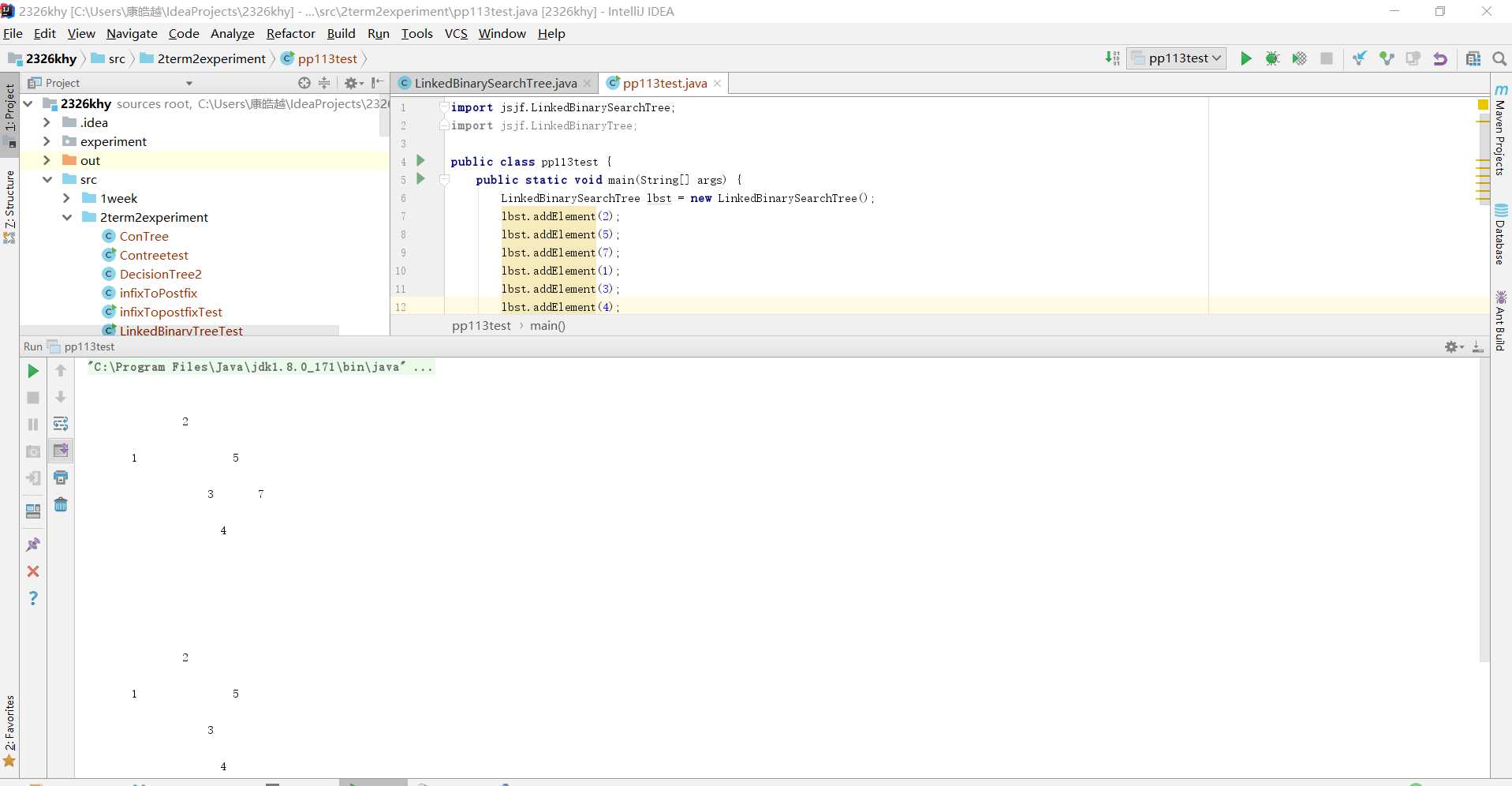Viewport: 1512px width, 786px height.
Task: Click the down arrow in Run panel
Action: 61,397
